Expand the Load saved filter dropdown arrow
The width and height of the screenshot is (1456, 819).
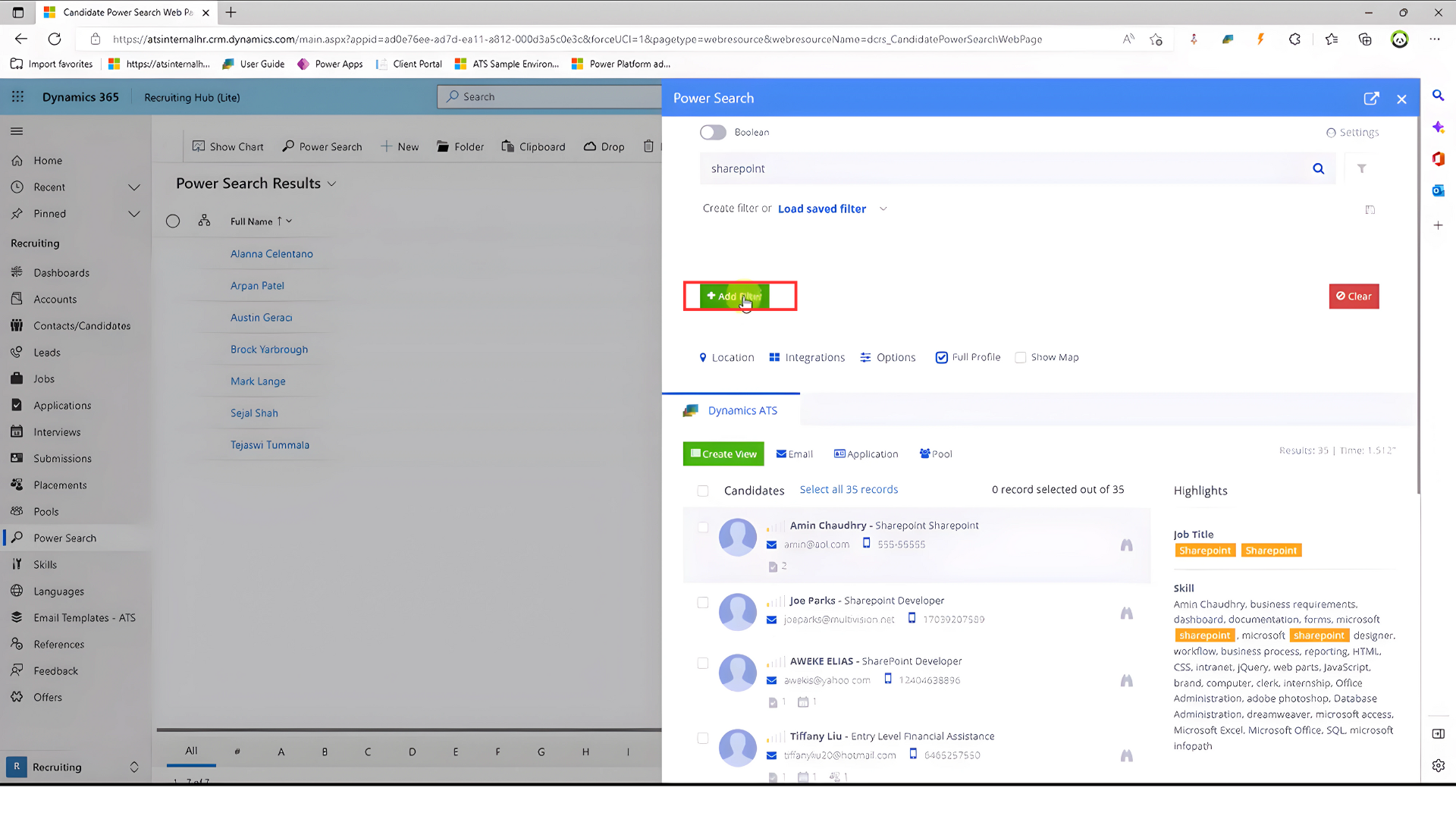pyautogui.click(x=883, y=209)
